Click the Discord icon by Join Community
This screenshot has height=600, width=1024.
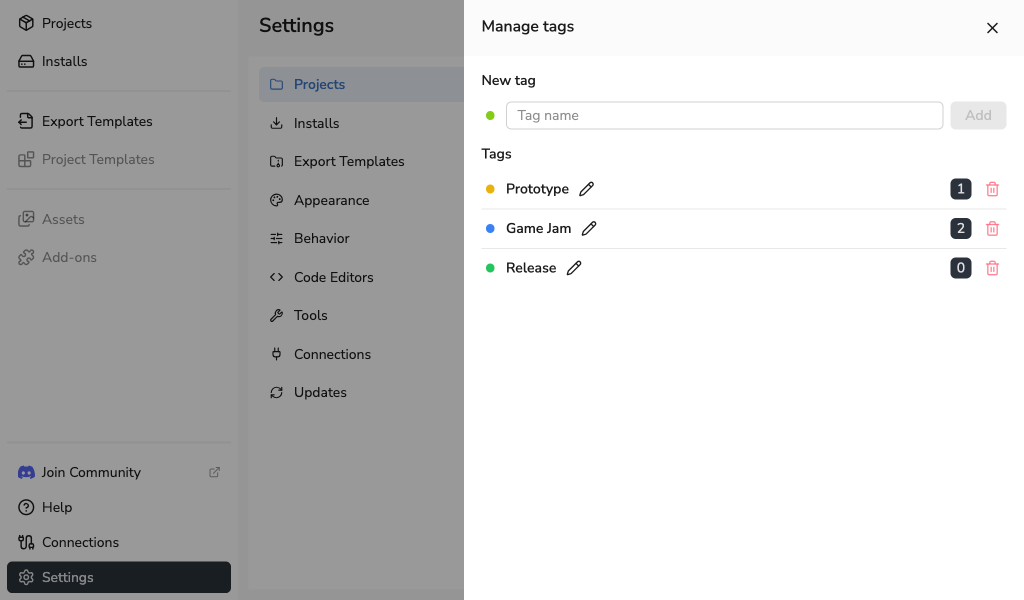click(26, 472)
